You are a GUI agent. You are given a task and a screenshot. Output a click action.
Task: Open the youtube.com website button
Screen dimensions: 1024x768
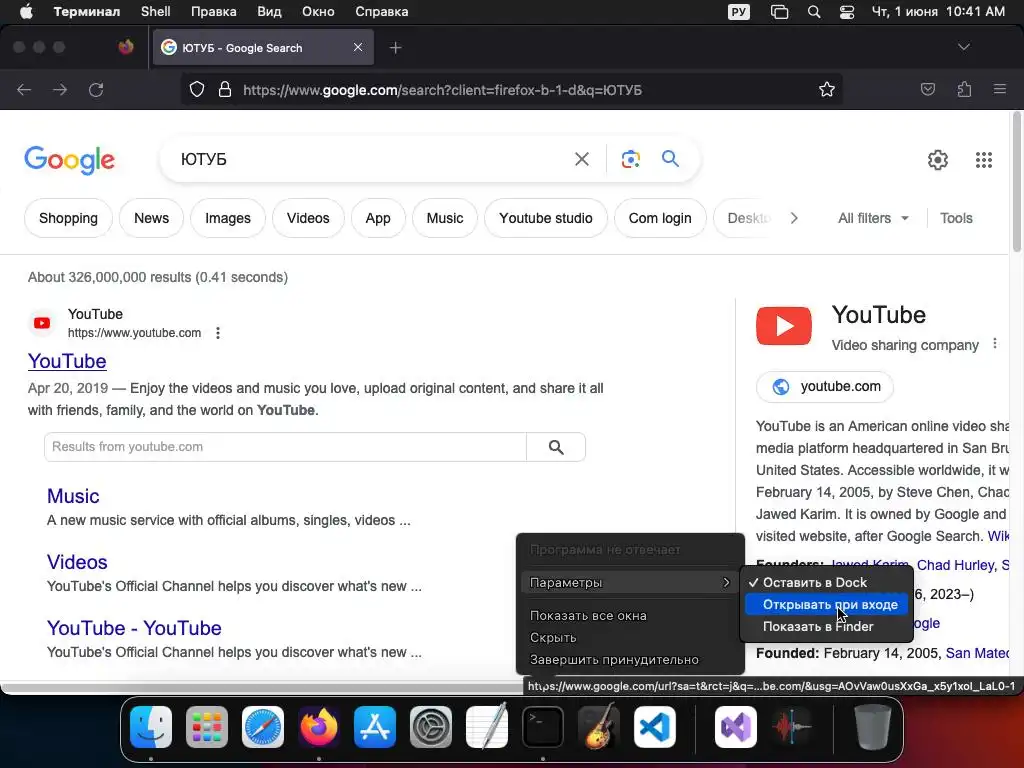[824, 387]
